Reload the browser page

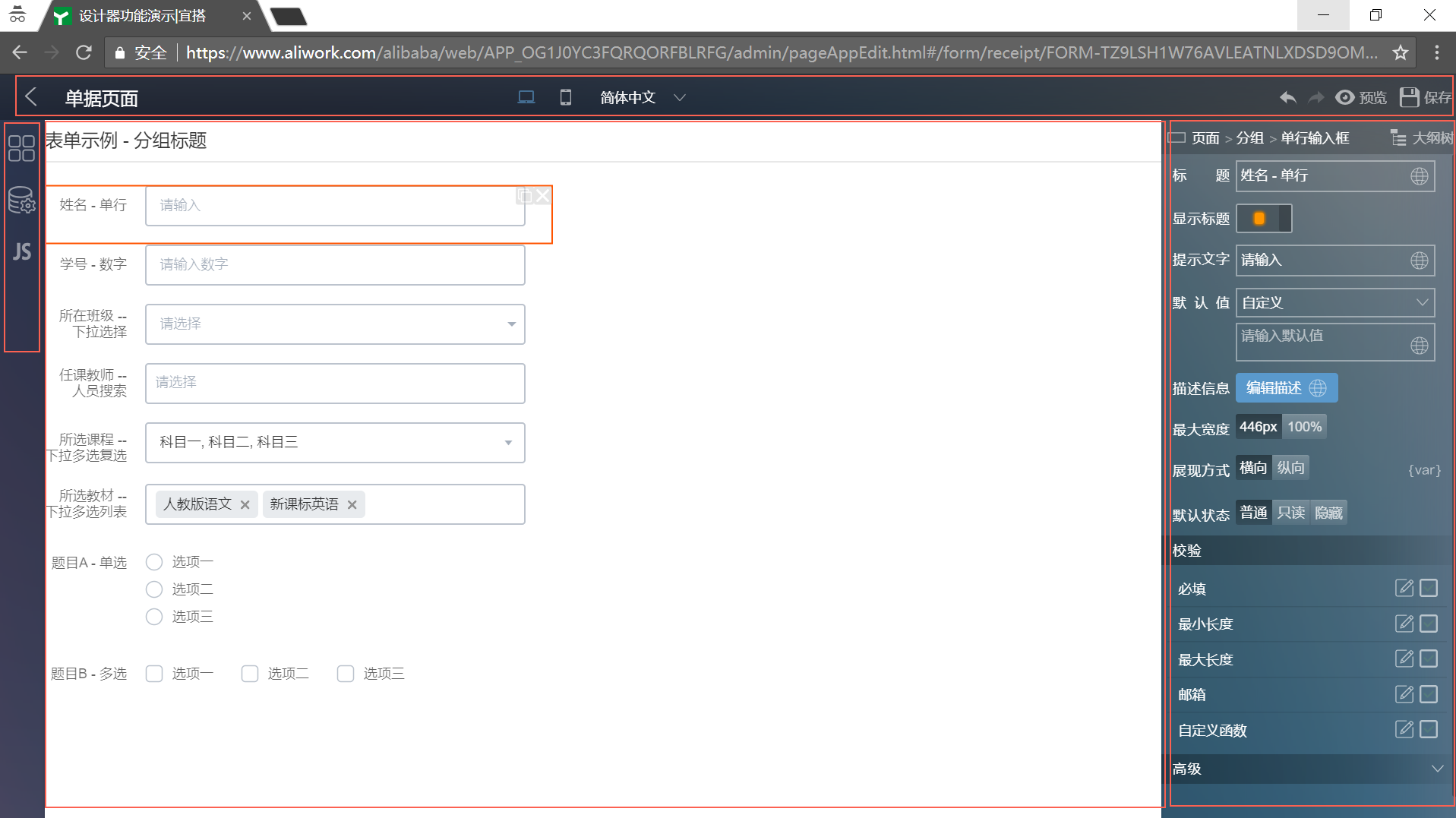coord(84,52)
